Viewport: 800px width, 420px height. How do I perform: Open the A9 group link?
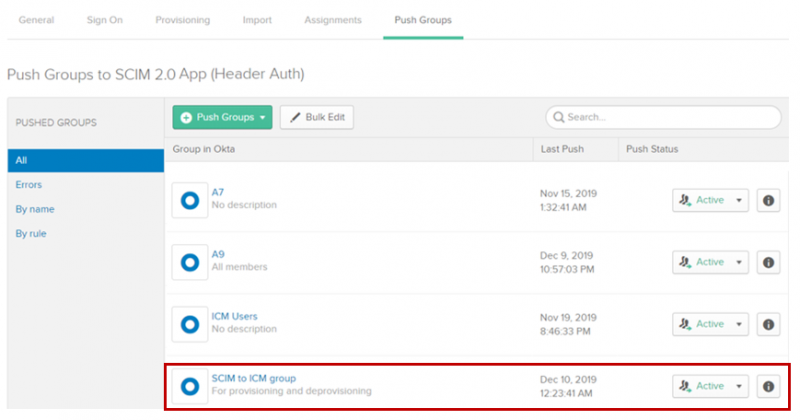[218, 254]
